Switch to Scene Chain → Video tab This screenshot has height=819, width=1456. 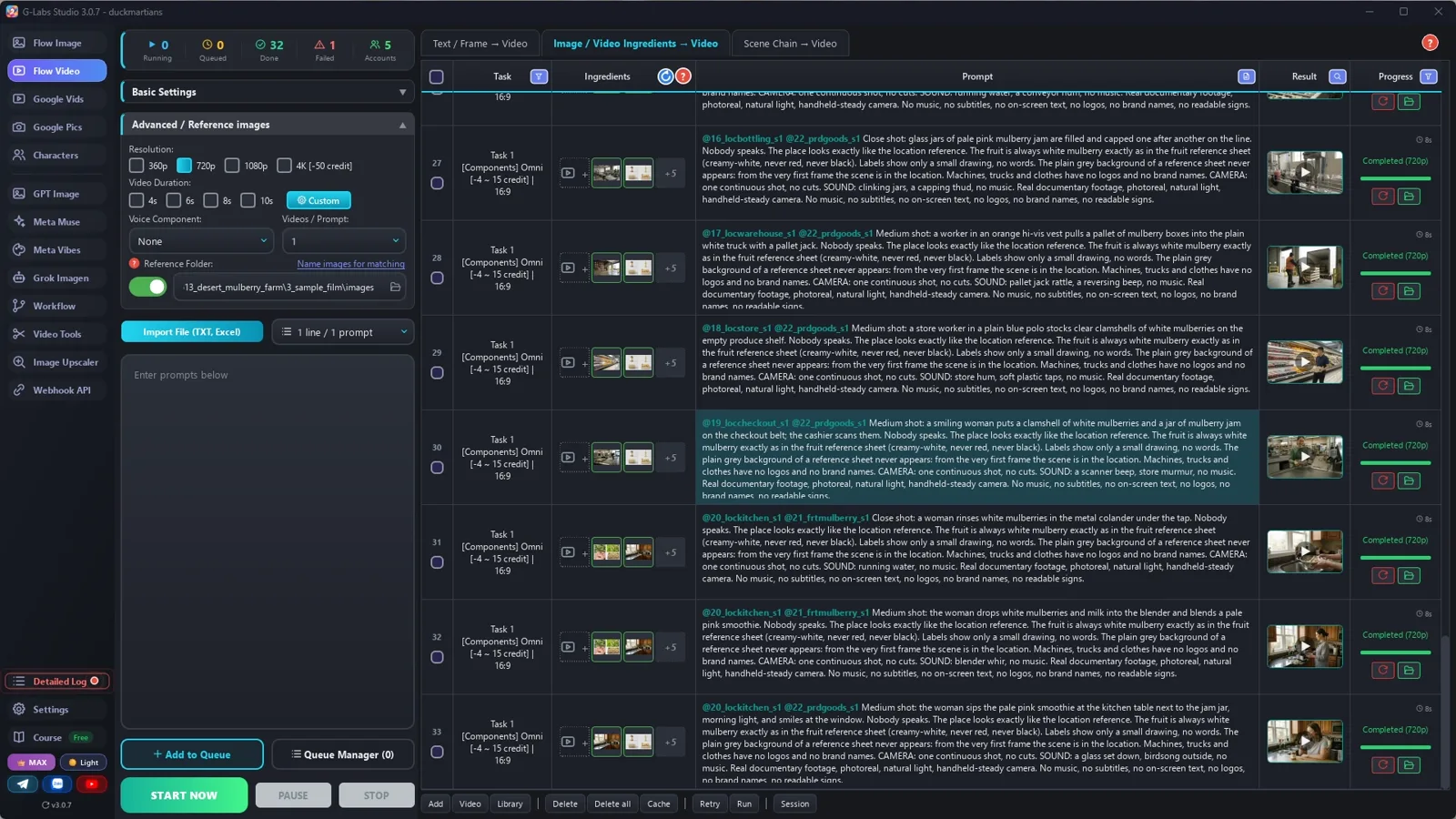coord(790,44)
